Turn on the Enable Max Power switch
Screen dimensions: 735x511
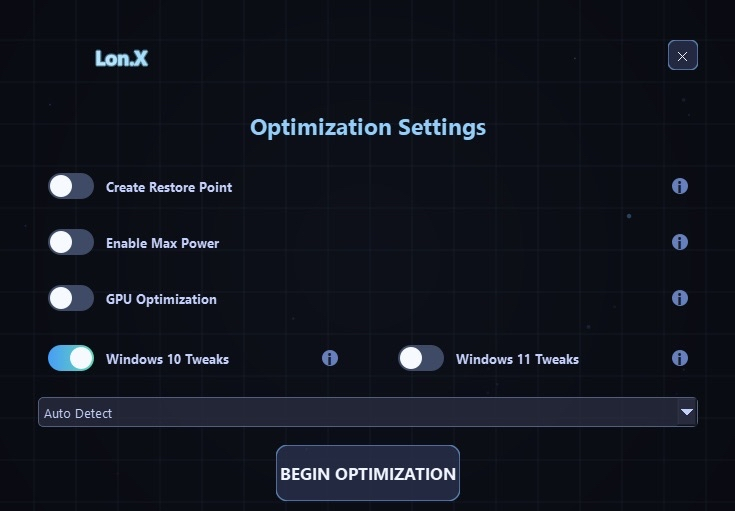click(71, 242)
